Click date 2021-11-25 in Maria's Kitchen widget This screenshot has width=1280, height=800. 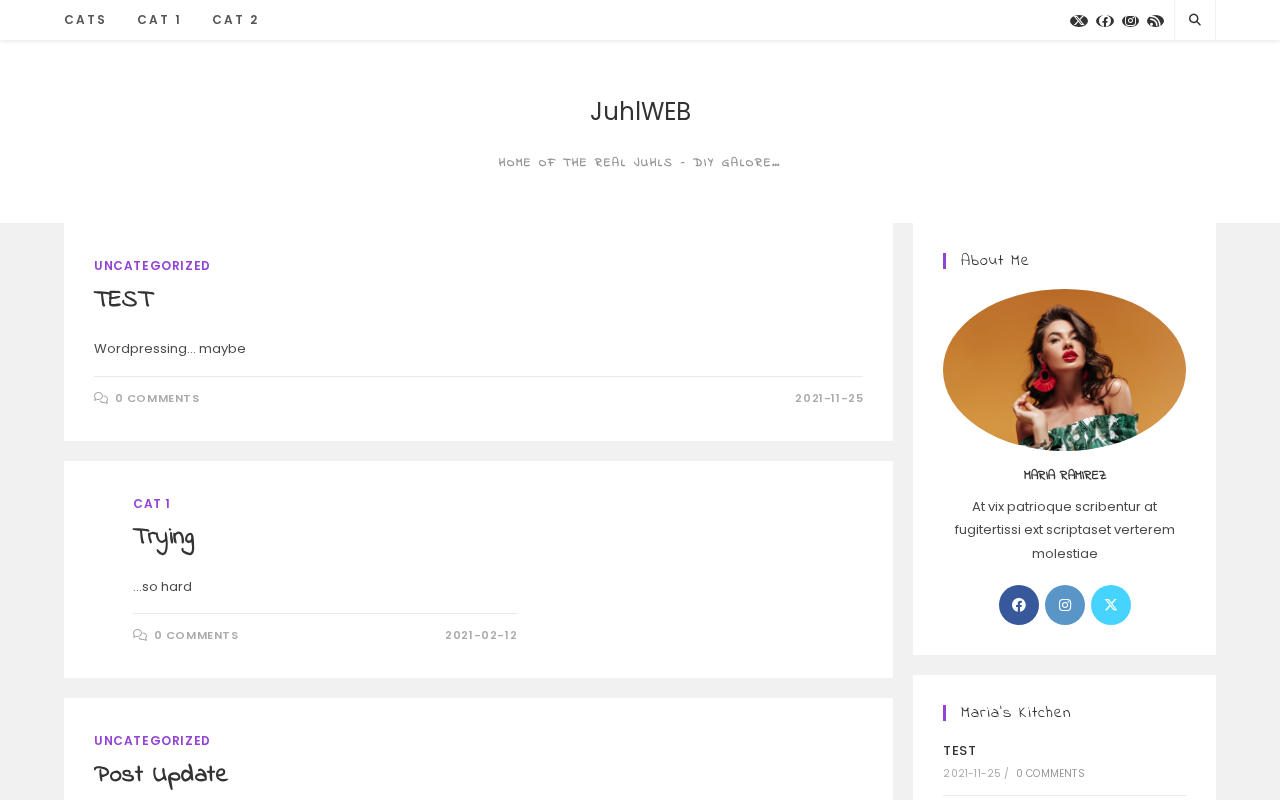(x=972, y=774)
